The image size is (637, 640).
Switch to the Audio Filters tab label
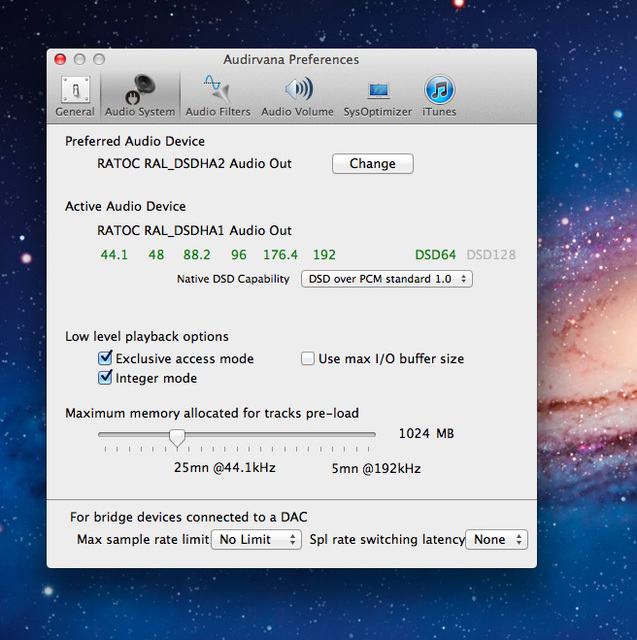218,112
